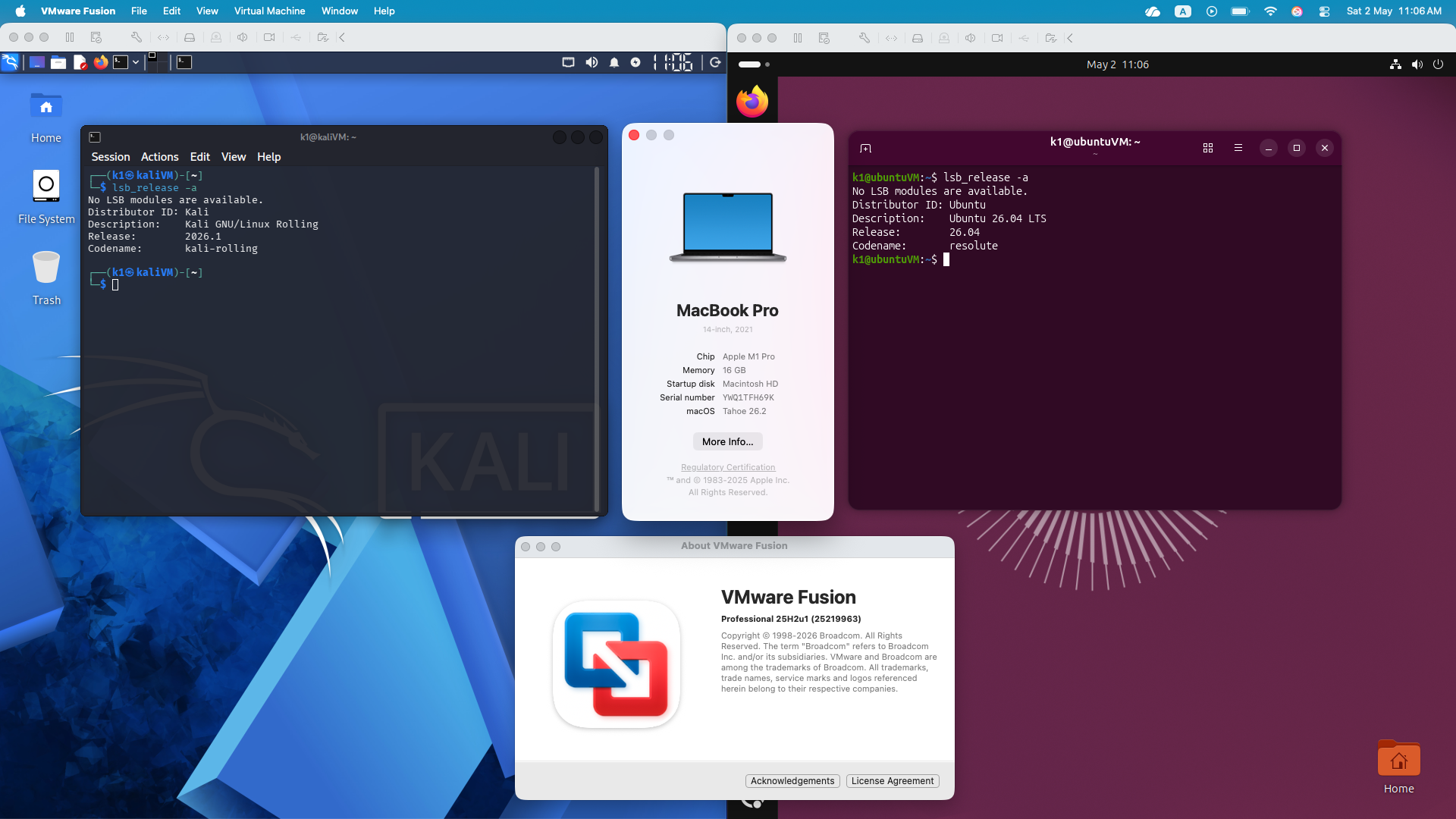Open Home folder on Kali desktop
This screenshot has width=1456, height=819.
pos(46,118)
